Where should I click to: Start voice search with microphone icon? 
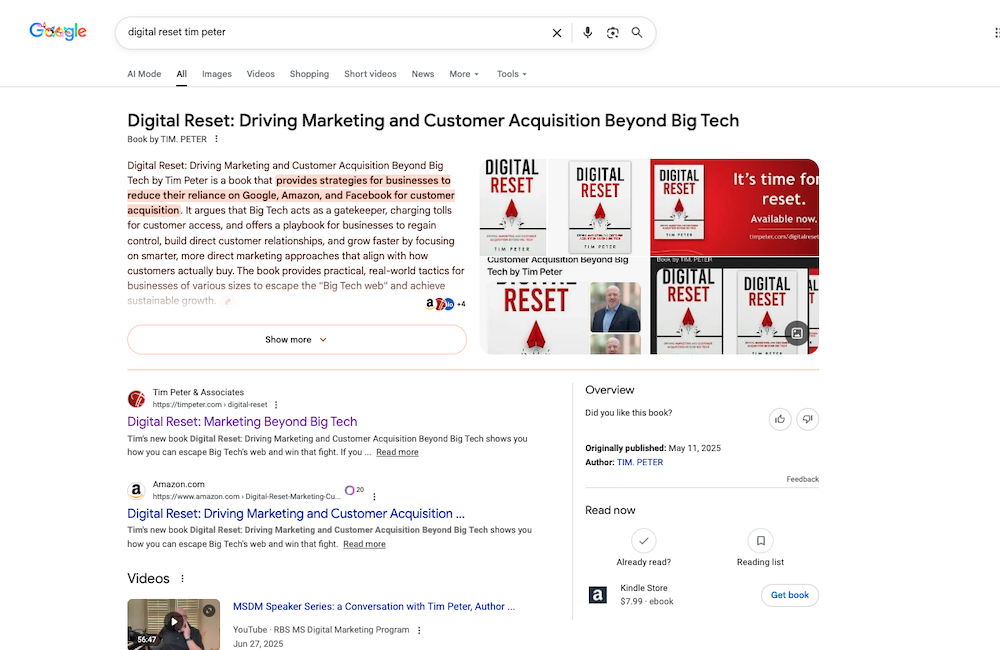coord(587,33)
